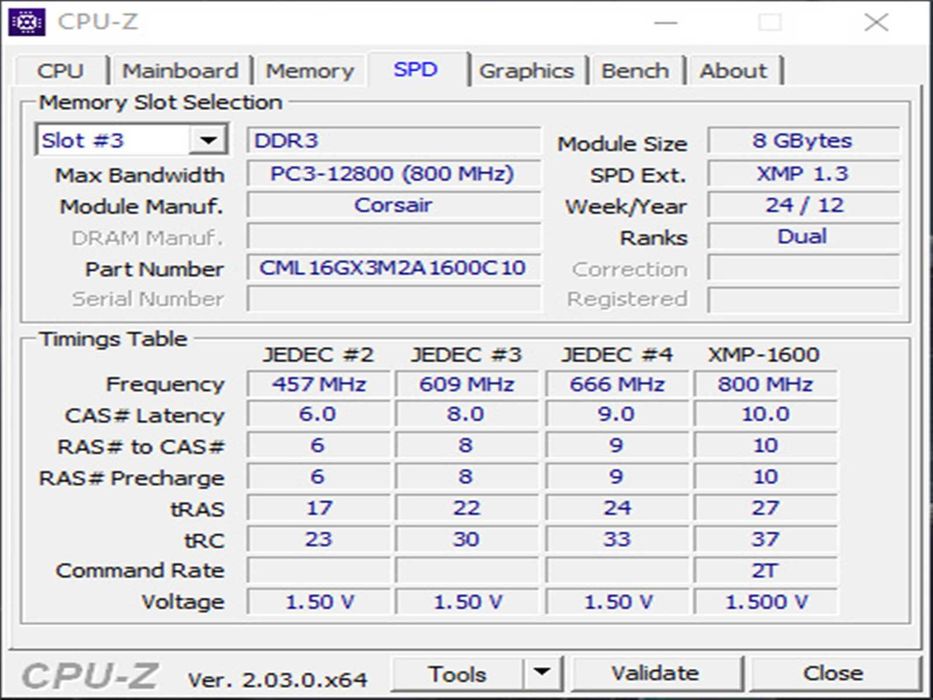Click the tRC value 30

(466, 539)
